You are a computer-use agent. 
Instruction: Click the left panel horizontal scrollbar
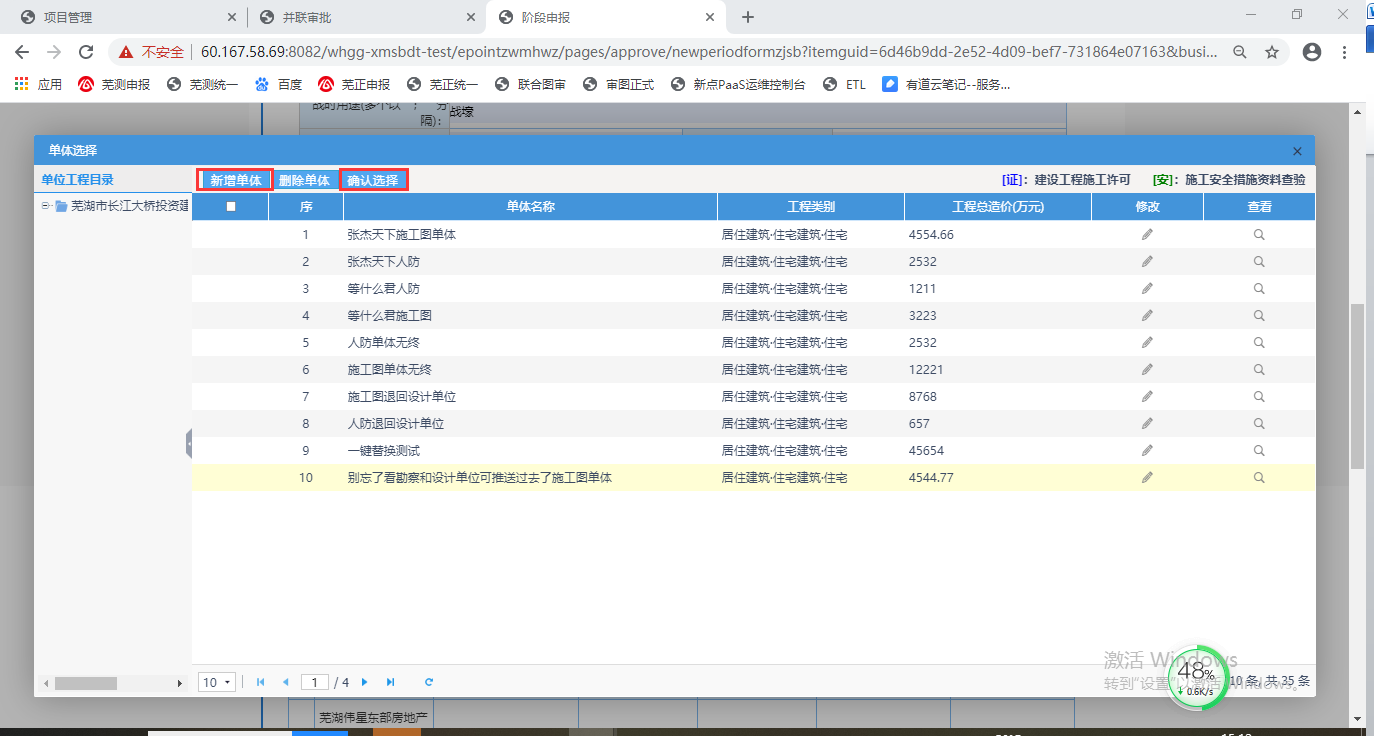pyautogui.click(x=86, y=683)
